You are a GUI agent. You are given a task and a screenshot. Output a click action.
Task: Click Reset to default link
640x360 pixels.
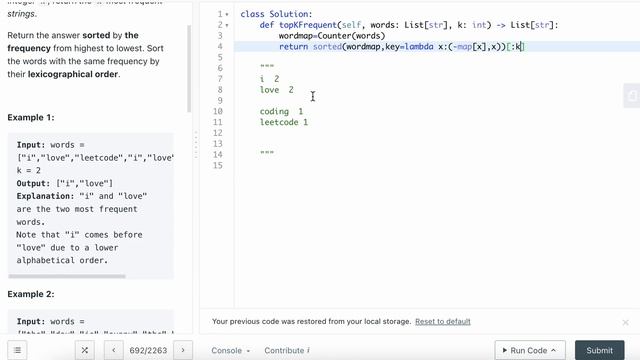point(443,321)
